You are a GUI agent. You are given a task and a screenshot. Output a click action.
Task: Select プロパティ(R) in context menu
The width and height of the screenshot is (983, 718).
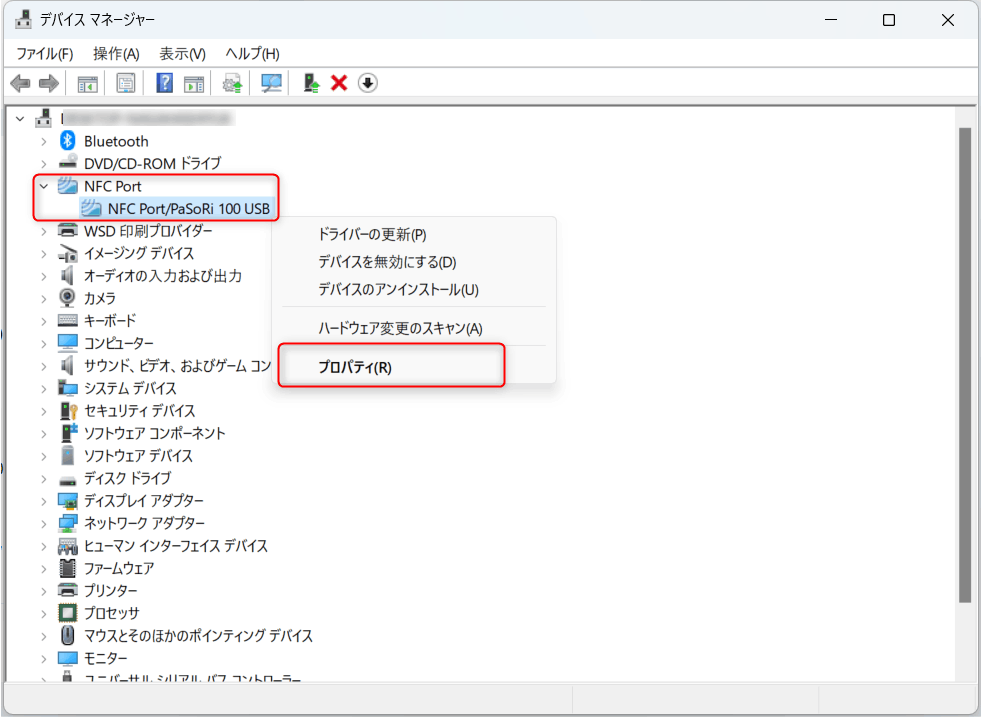tap(355, 367)
